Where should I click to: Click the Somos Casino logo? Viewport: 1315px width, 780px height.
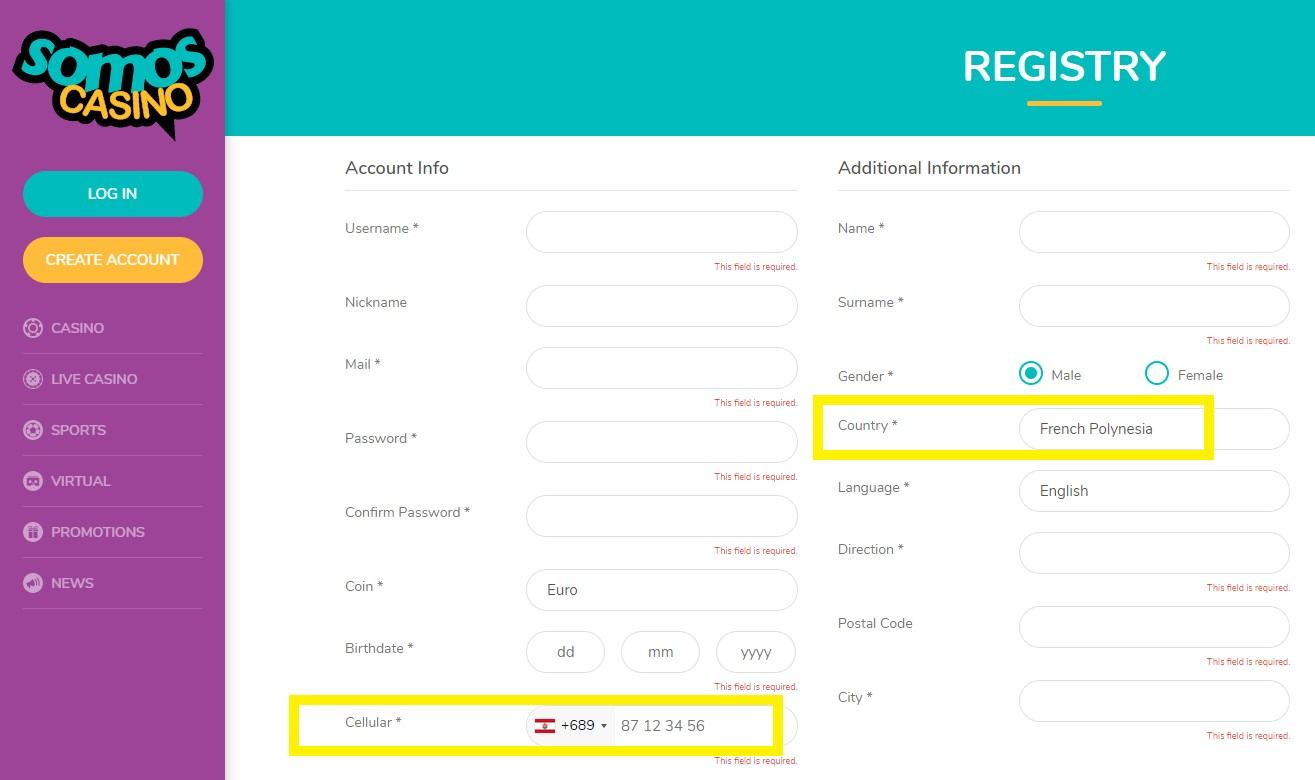click(112, 82)
